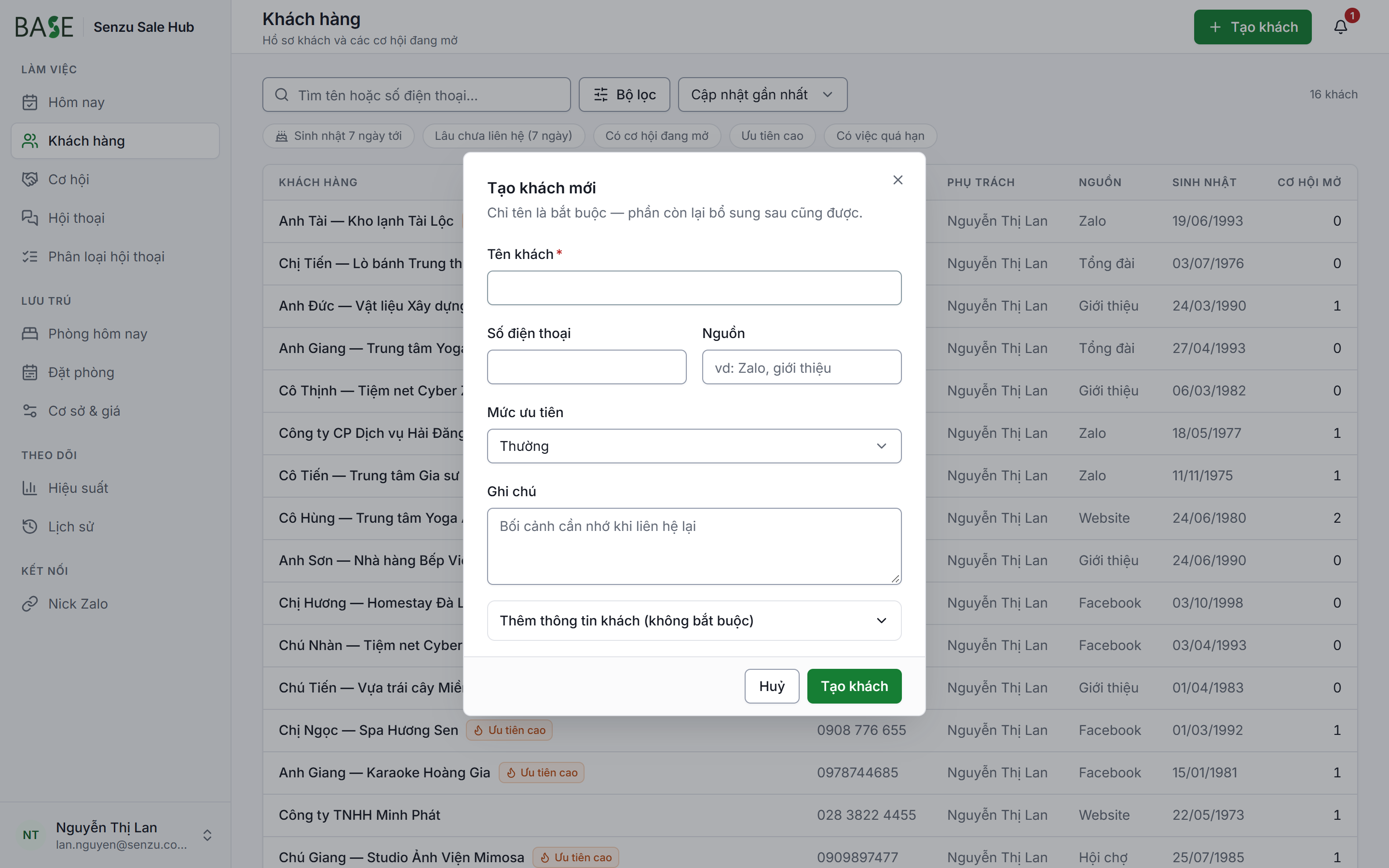This screenshot has width=1389, height=868.
Task: Open the Mức ưu tiên dropdown
Action: click(x=694, y=446)
